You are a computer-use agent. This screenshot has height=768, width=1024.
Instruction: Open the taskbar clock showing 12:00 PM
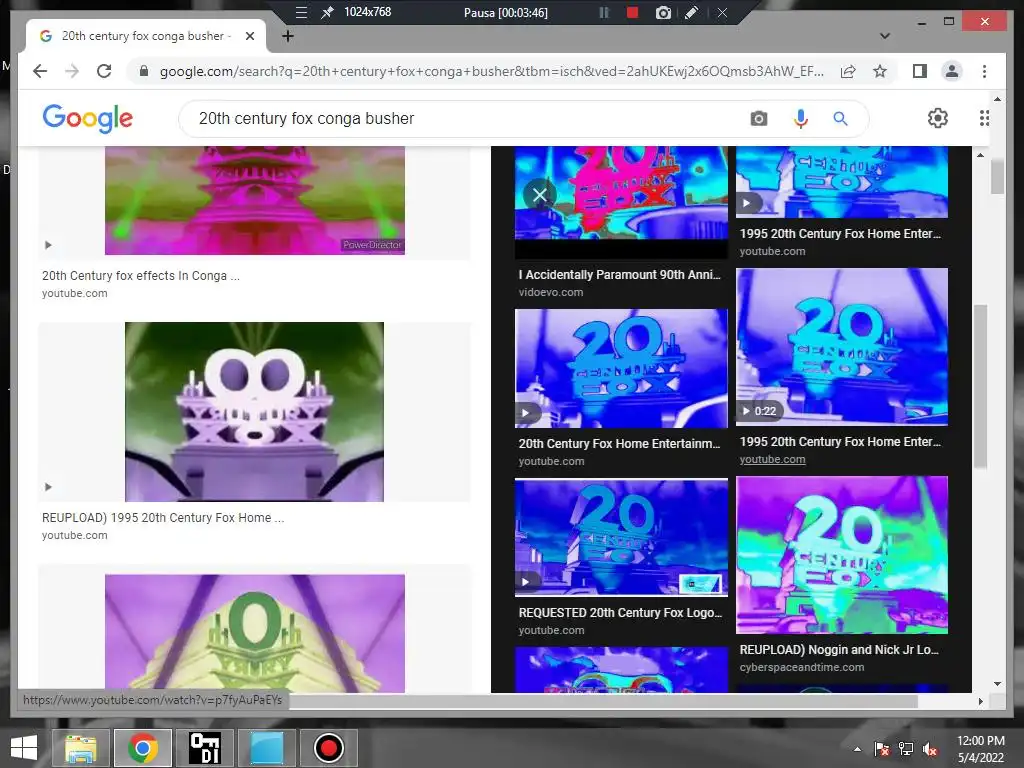coord(980,749)
